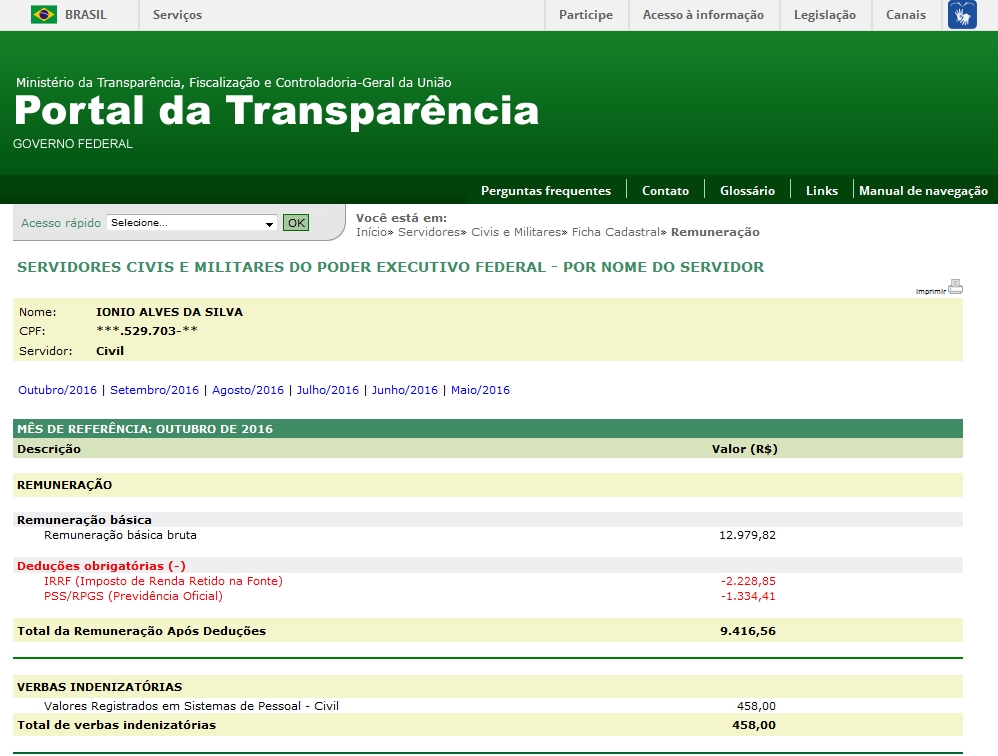Click the Remuneração básica bruta row label
The image size is (998, 756).
120,535
